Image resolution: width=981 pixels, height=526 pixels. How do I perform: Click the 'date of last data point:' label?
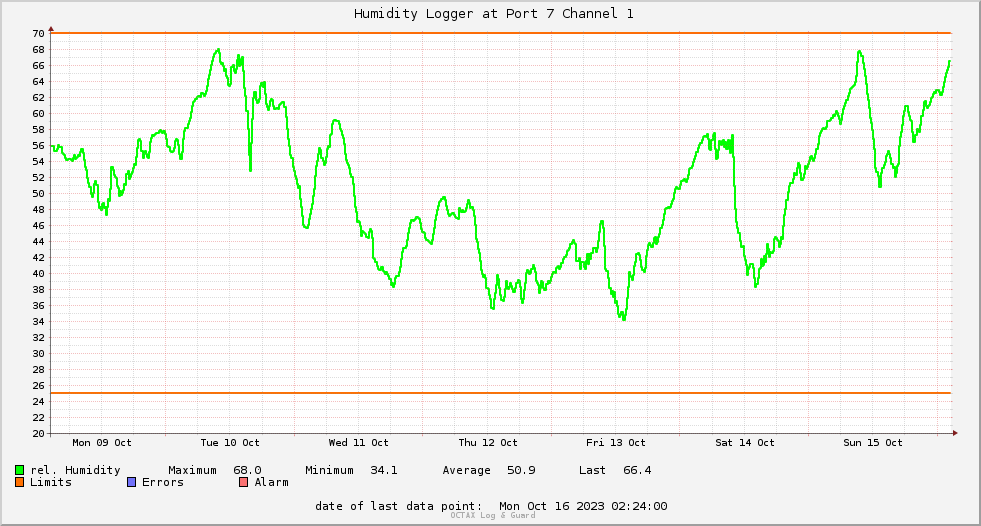399,506
